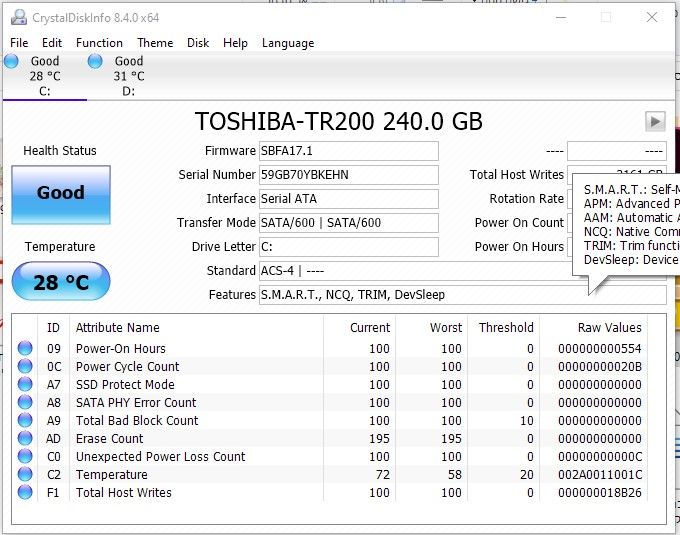
Task: Click status orb for SSD Protect Mode
Action: point(26,385)
